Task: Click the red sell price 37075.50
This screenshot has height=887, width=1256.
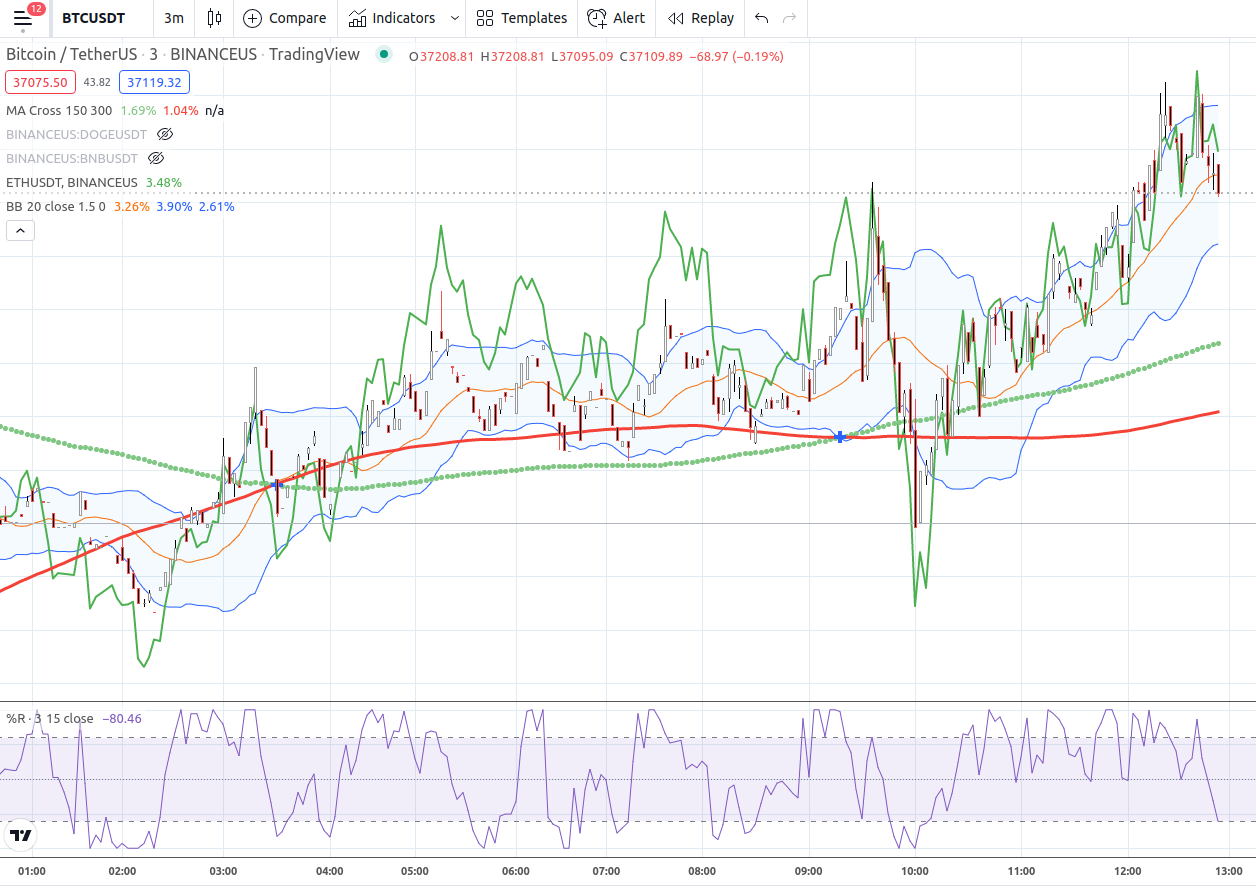Action: (41, 82)
